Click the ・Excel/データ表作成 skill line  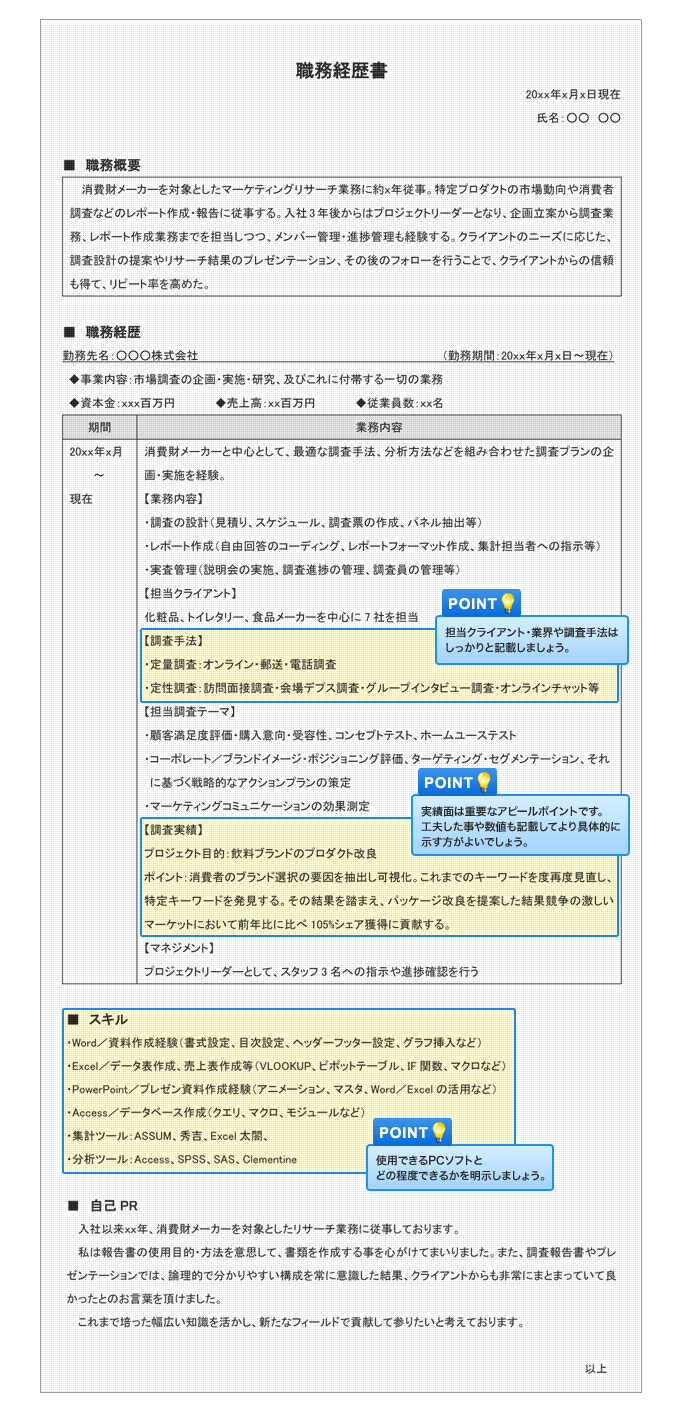click(286, 1066)
